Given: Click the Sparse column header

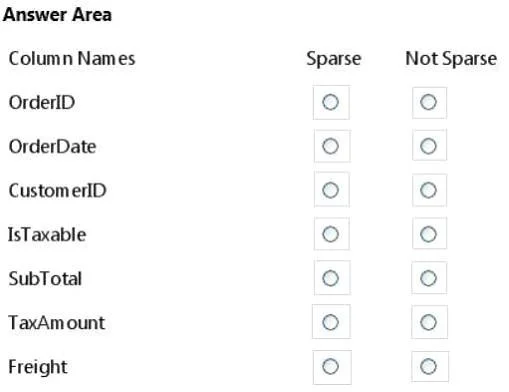Looking at the screenshot, I should pos(334,59).
